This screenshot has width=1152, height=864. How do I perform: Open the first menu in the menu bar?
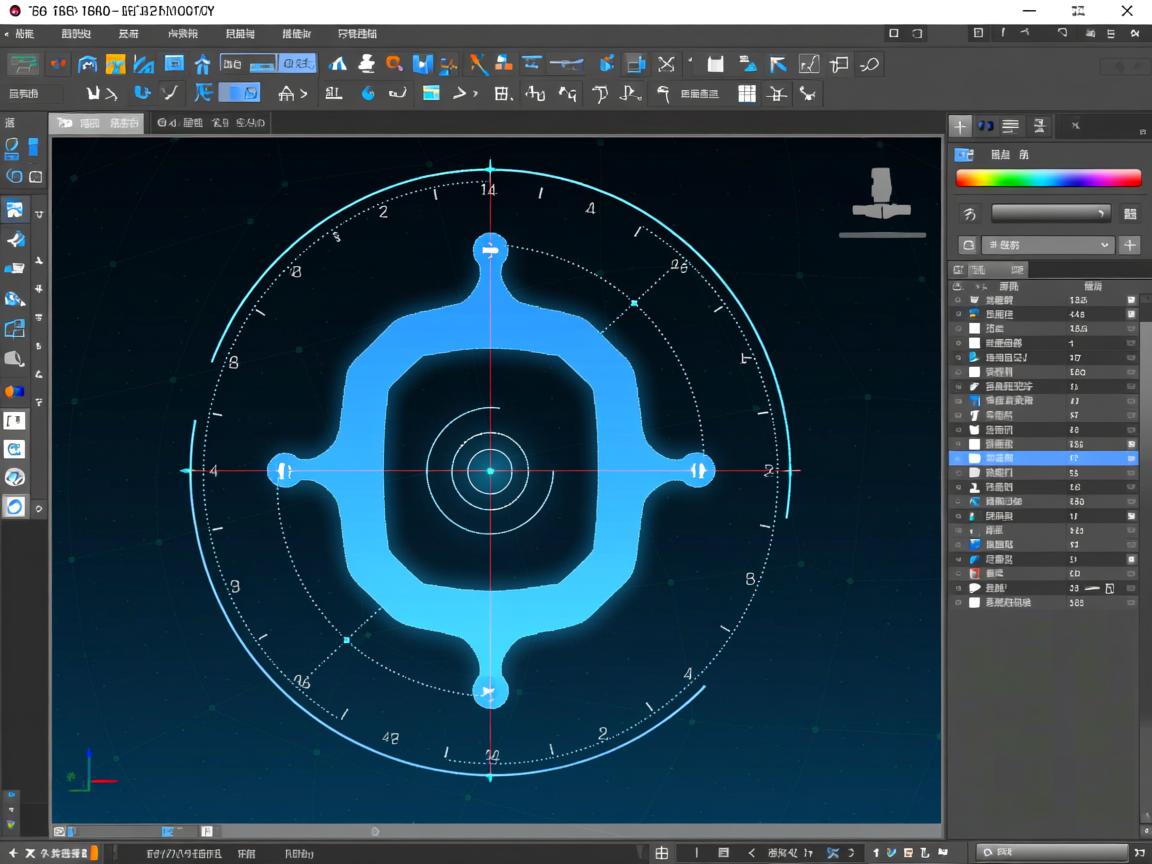(x=24, y=34)
